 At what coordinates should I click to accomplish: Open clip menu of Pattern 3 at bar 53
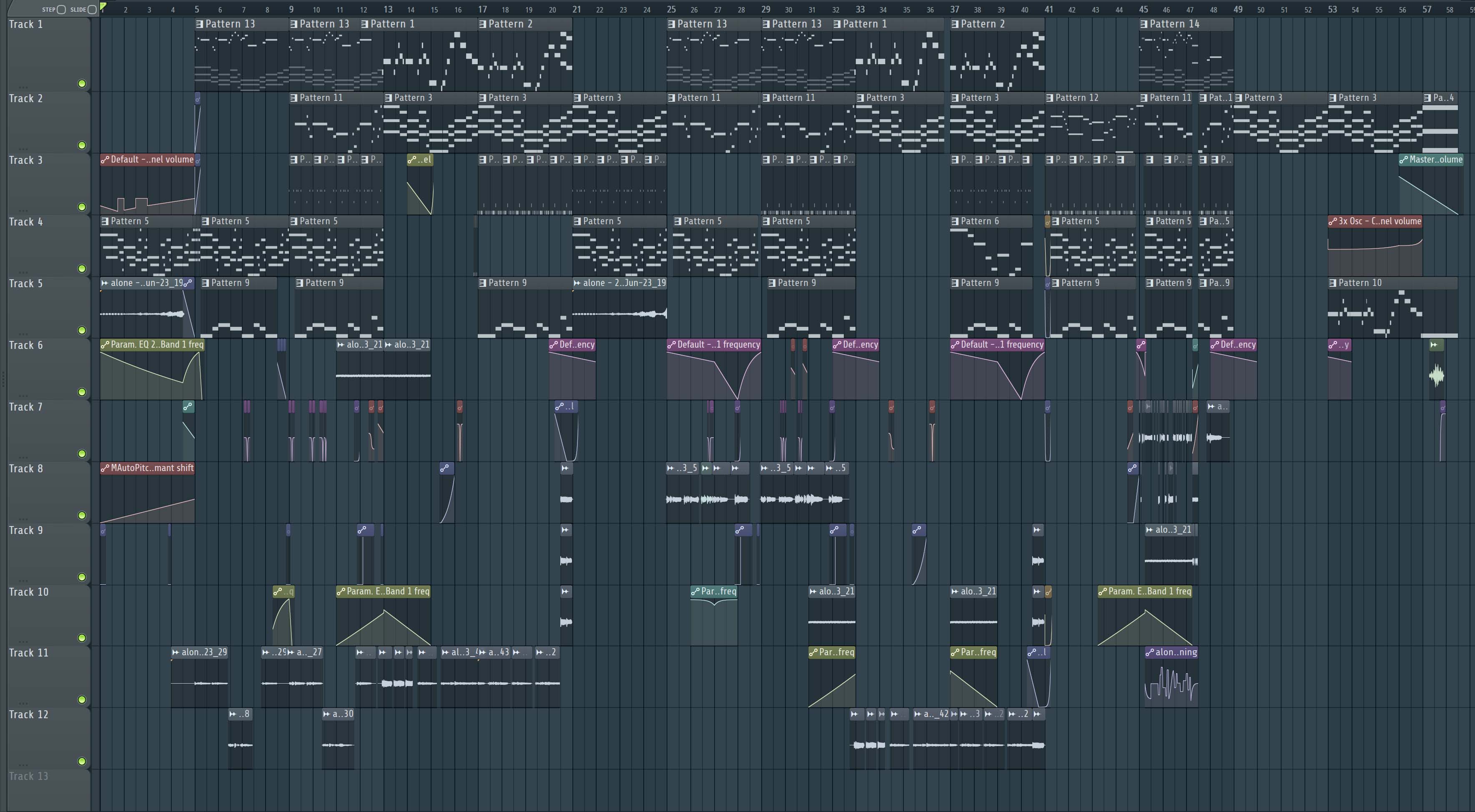[x=1333, y=98]
